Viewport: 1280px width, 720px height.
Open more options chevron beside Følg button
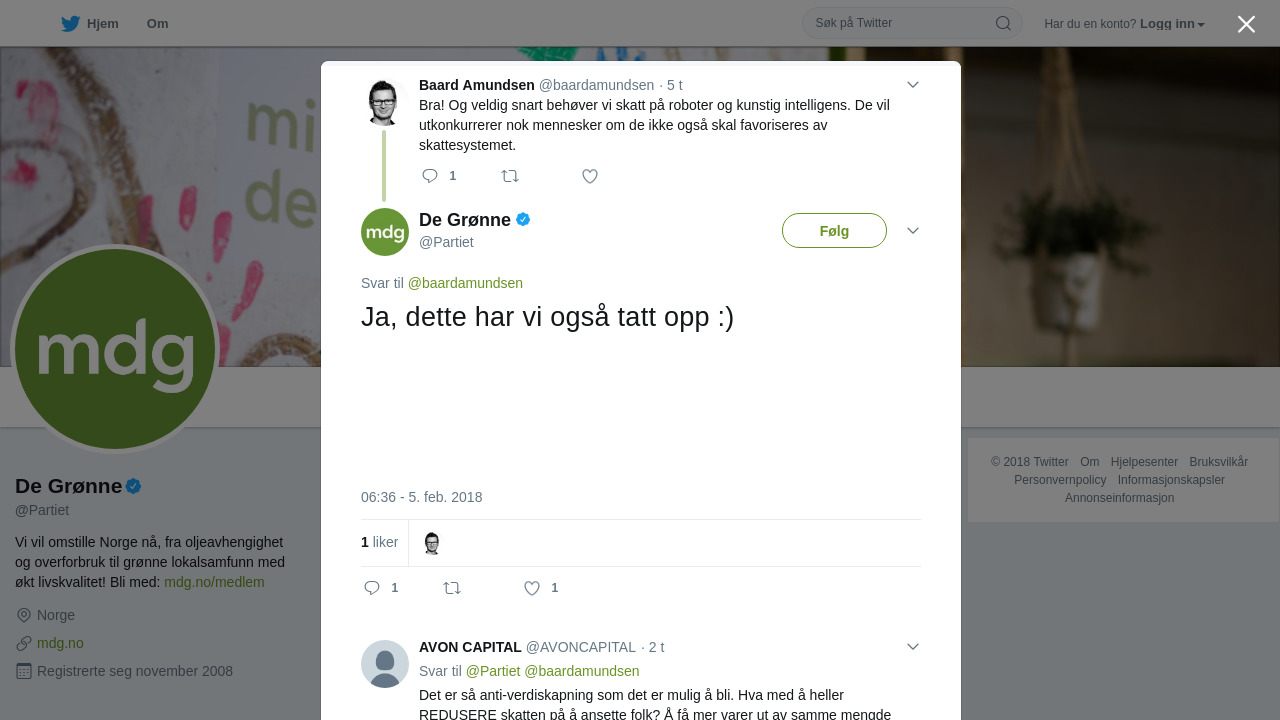(913, 231)
